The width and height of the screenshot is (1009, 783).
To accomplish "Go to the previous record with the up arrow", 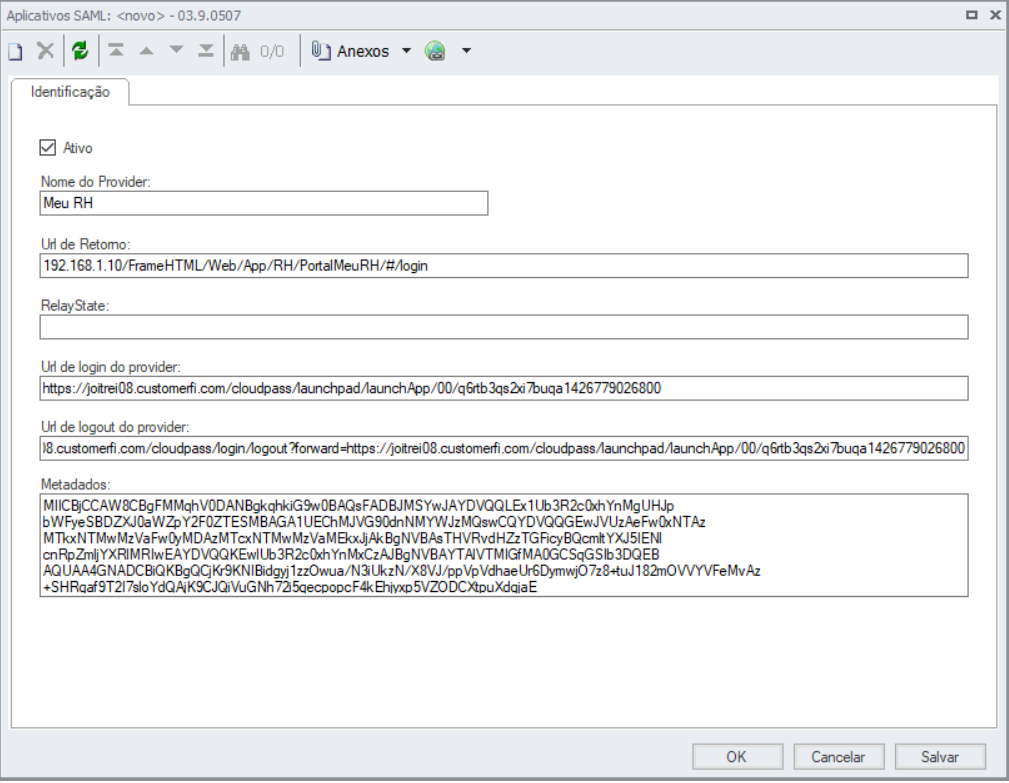I will (x=146, y=51).
